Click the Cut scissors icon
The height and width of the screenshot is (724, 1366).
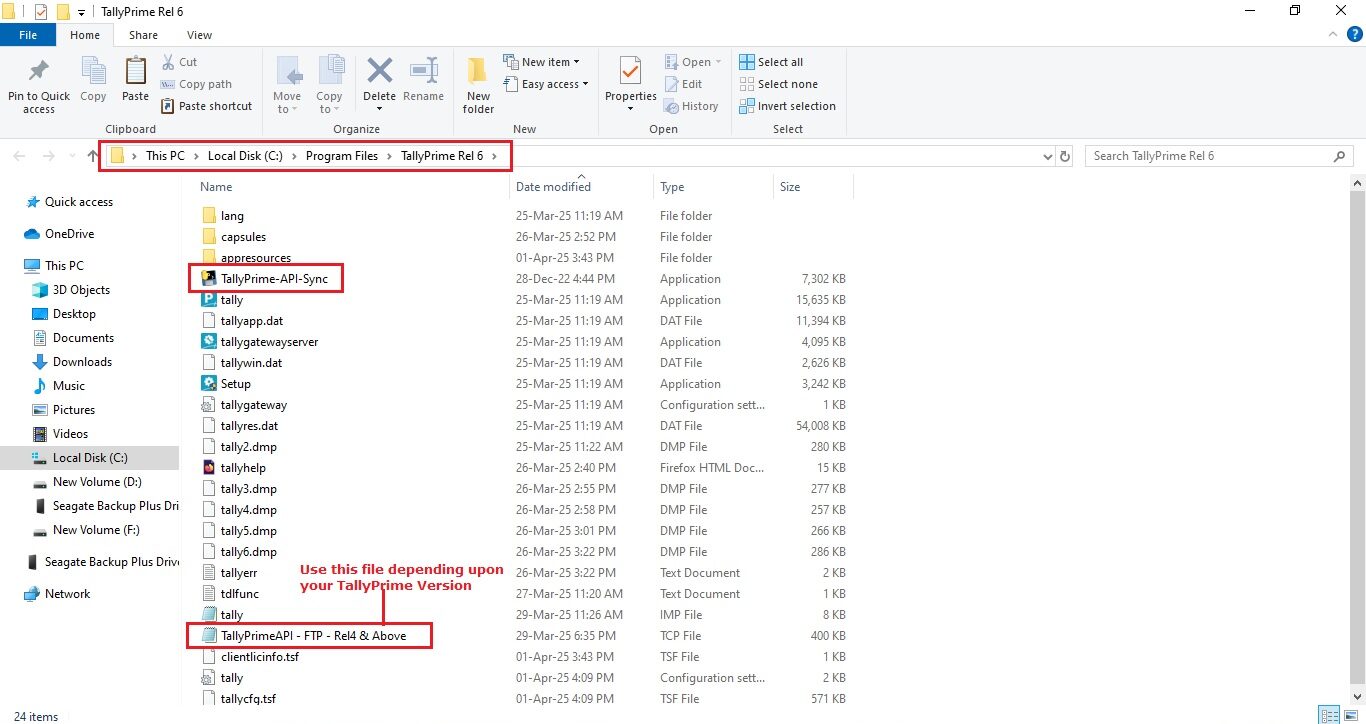click(x=167, y=62)
